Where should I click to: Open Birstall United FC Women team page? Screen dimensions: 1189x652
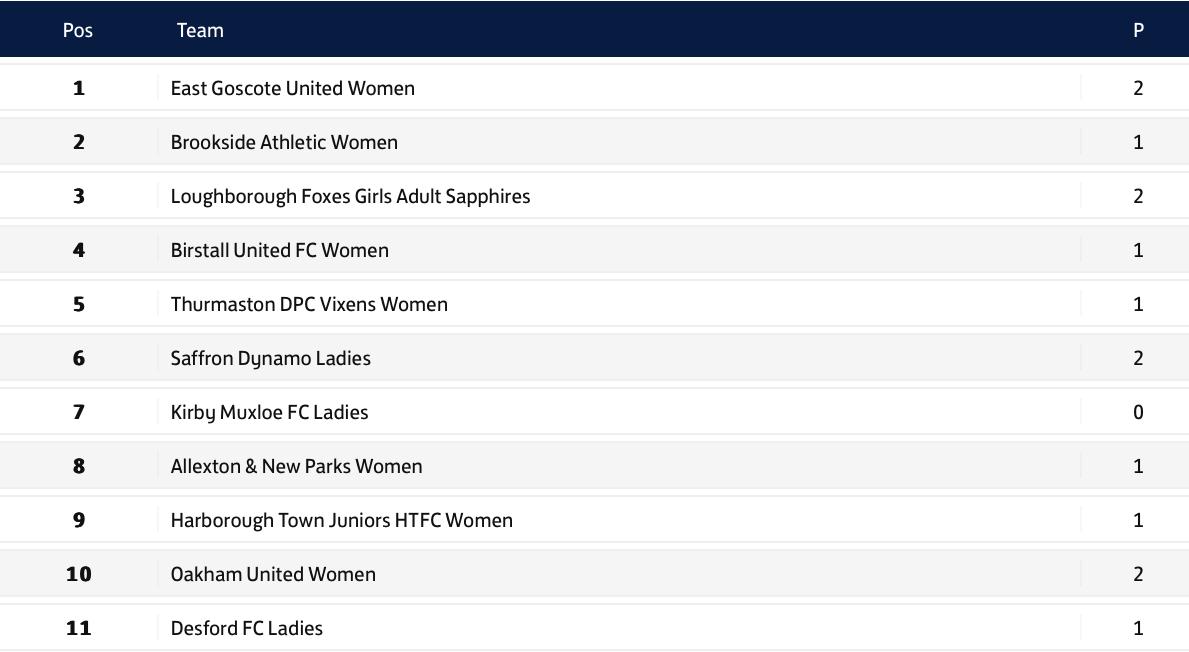coord(279,250)
